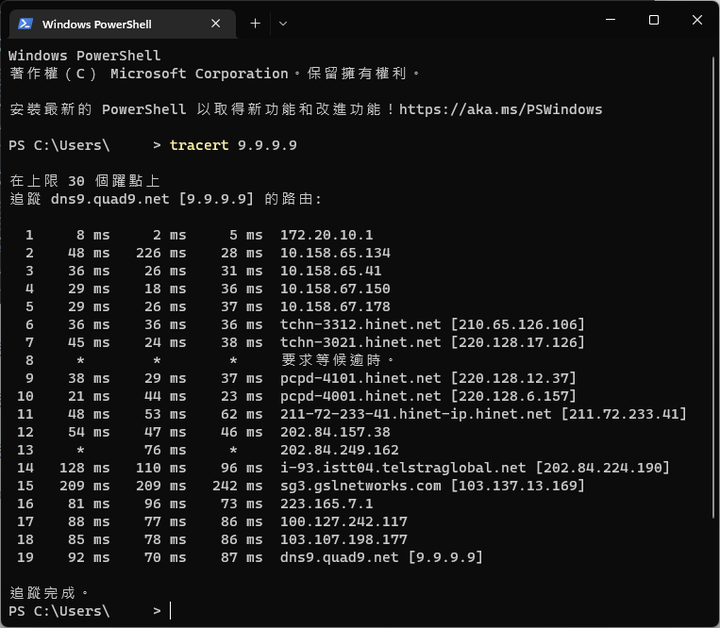The image size is (720, 628).
Task: Click the 242 ms value in hop 15
Action: coord(237,486)
